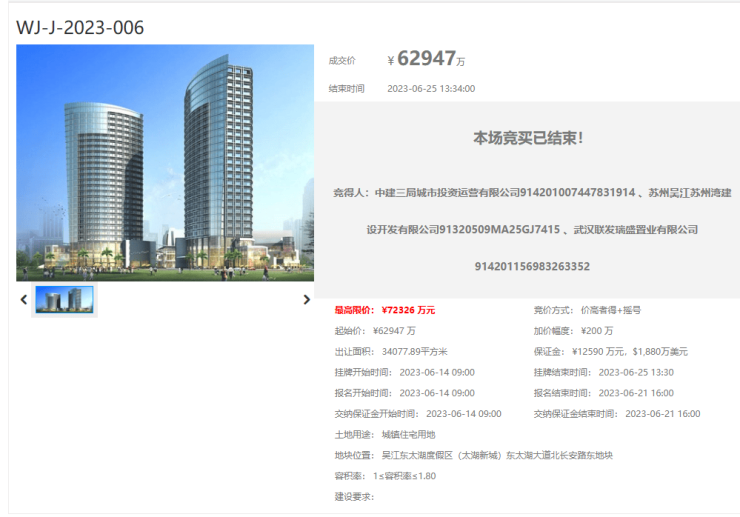Image resolution: width=740 pixels, height=517 pixels.
Task: Select the building thumbnail in the gallery strip
Action: tap(64, 299)
